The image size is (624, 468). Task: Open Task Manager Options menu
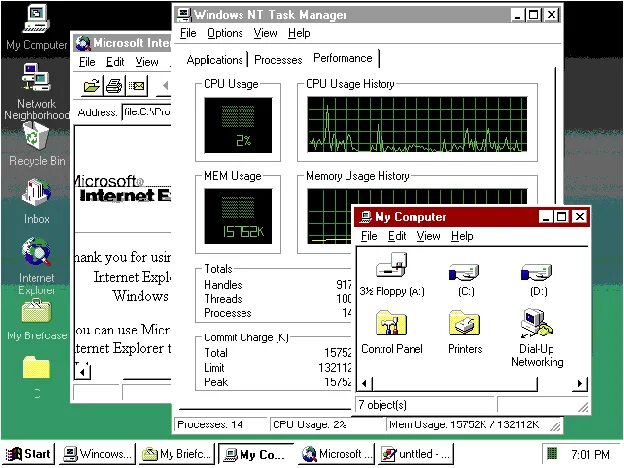[225, 33]
